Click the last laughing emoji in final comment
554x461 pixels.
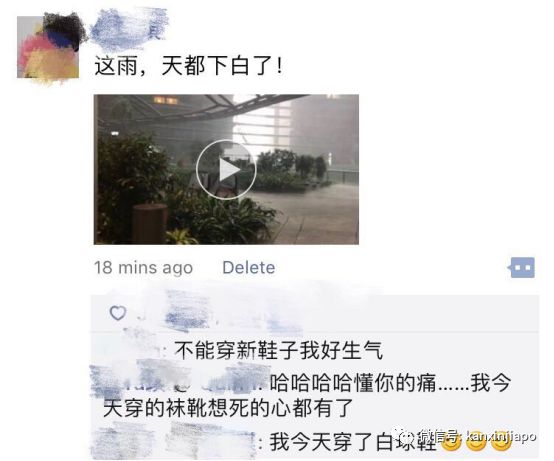click(502, 442)
